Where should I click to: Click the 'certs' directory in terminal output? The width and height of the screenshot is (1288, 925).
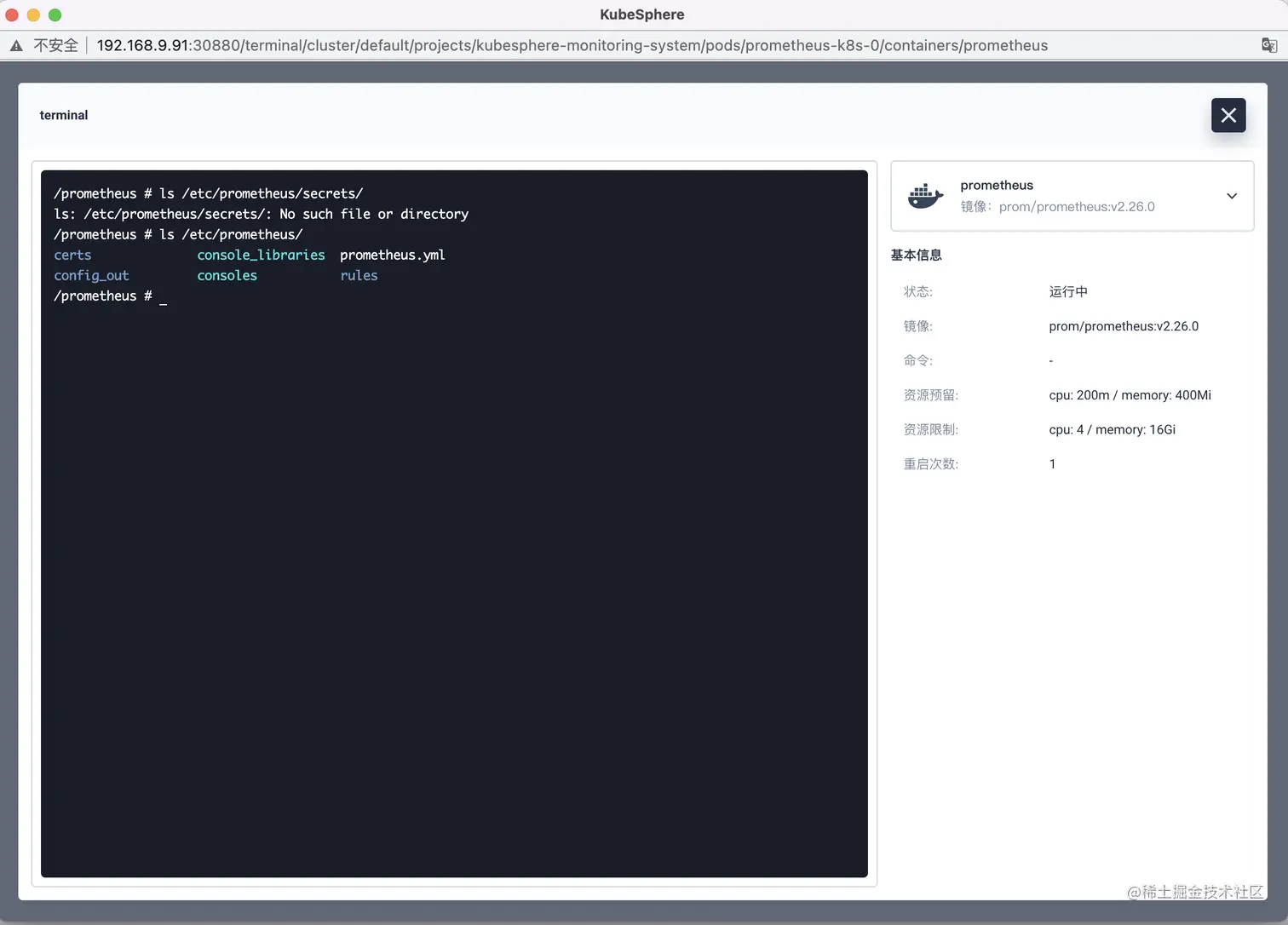[x=72, y=255]
